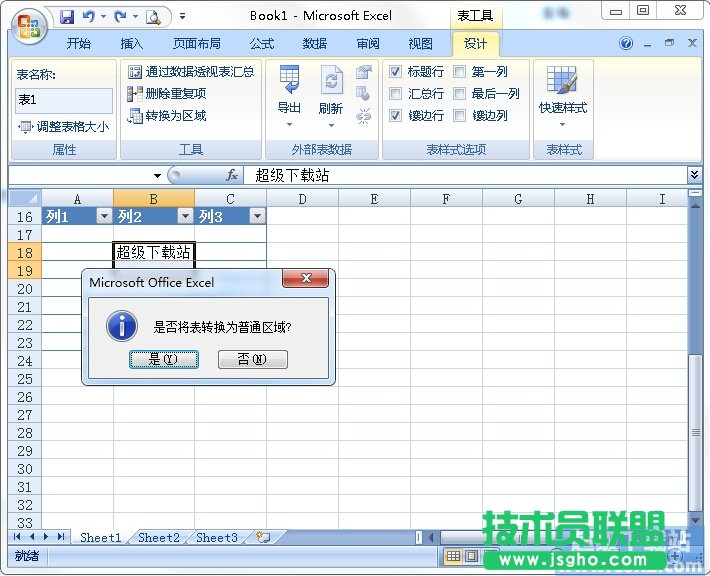This screenshot has height=576, width=710.
Task: Enable the 汇总行 checkbox
Action: tap(396, 94)
